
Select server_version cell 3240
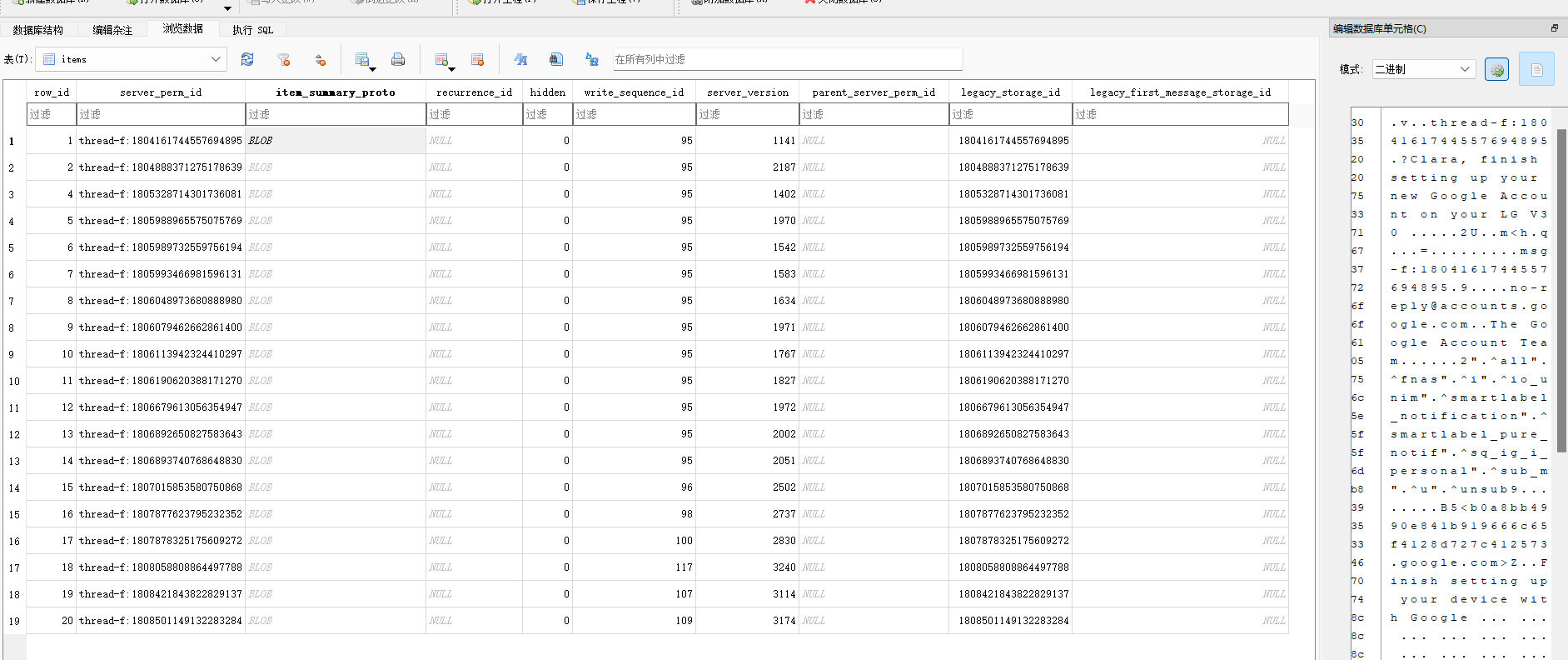coord(748,567)
